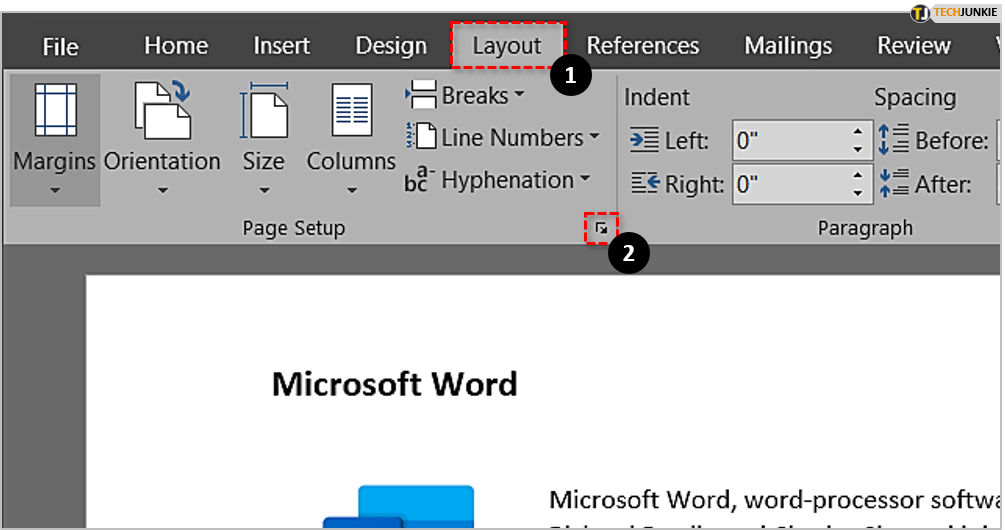The width and height of the screenshot is (1005, 530).
Task: Select the Columns layout icon
Action: (351, 110)
